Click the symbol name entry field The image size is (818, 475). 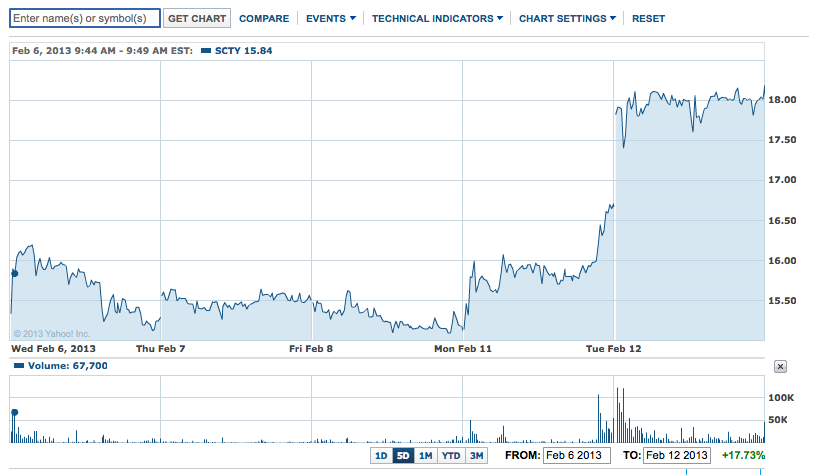tap(85, 18)
